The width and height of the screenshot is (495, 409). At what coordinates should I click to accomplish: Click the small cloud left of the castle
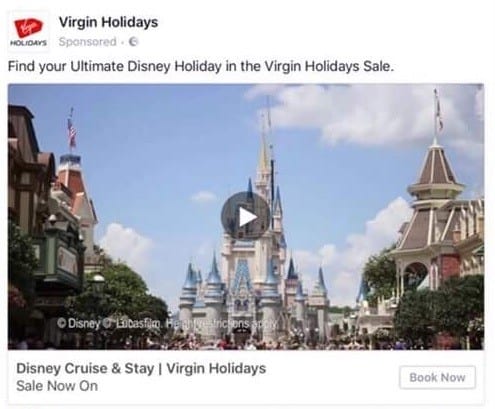(204, 197)
